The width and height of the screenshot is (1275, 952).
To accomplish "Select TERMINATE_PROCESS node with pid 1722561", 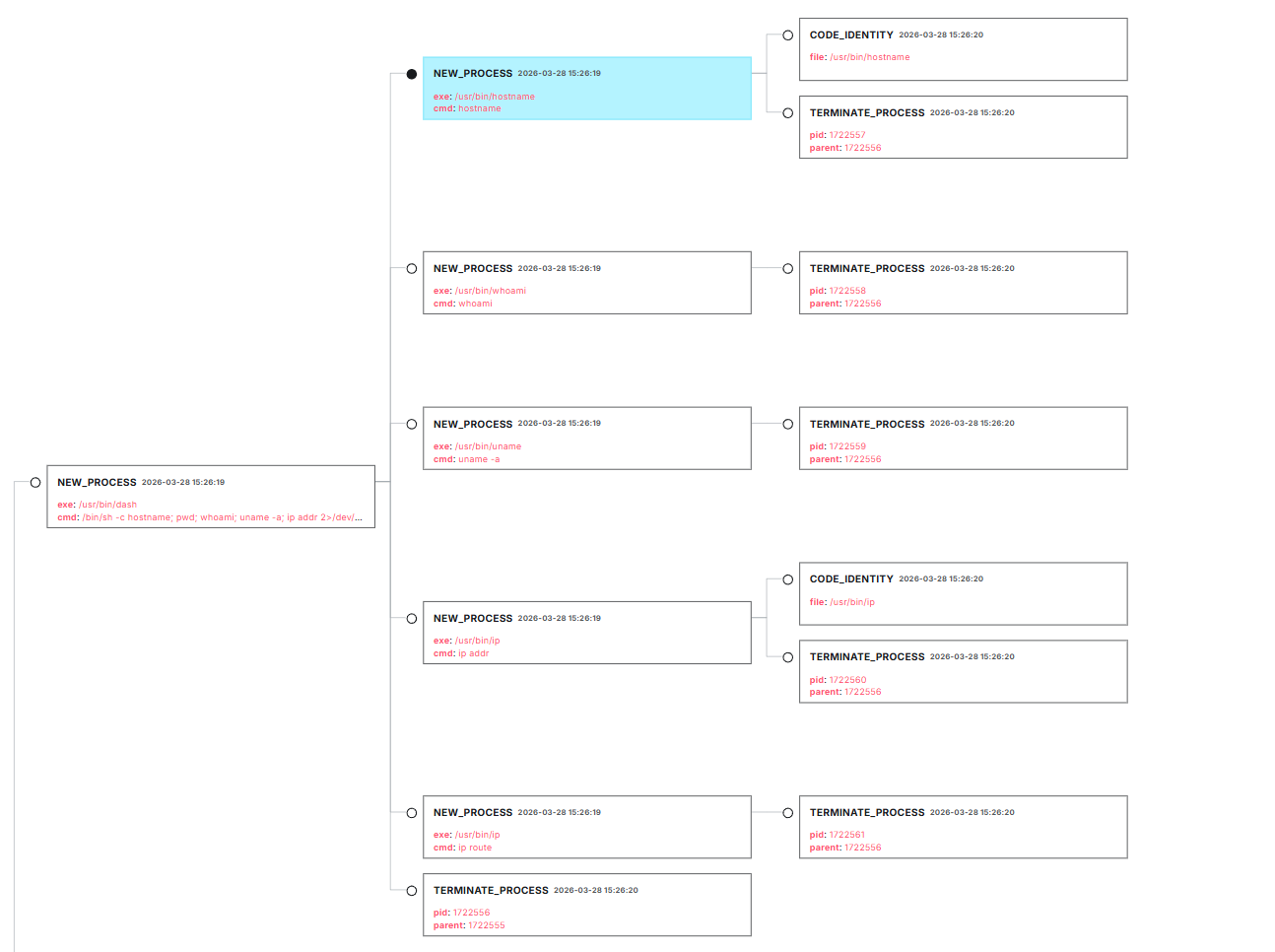I will pyautogui.click(x=963, y=826).
